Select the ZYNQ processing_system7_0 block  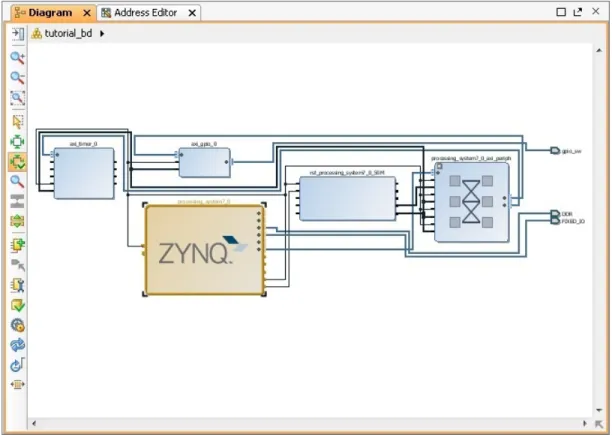[204, 250]
